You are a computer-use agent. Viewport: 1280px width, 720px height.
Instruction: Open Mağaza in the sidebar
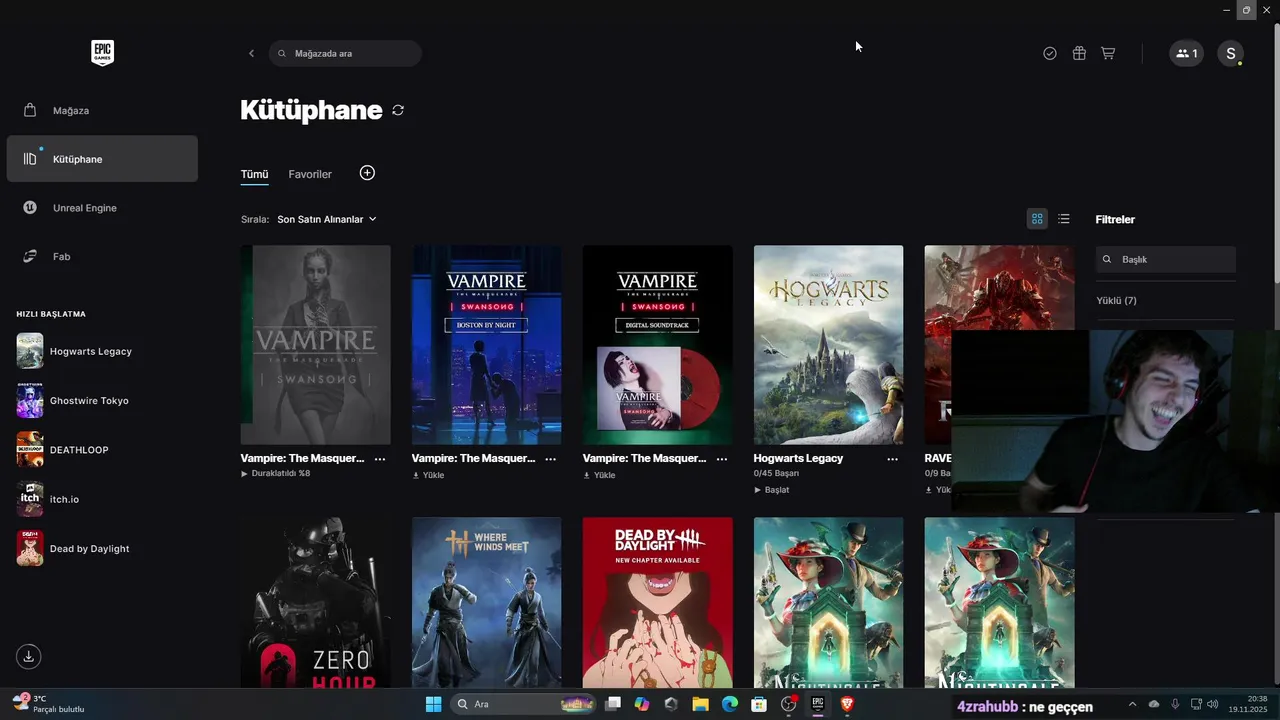pos(102,110)
